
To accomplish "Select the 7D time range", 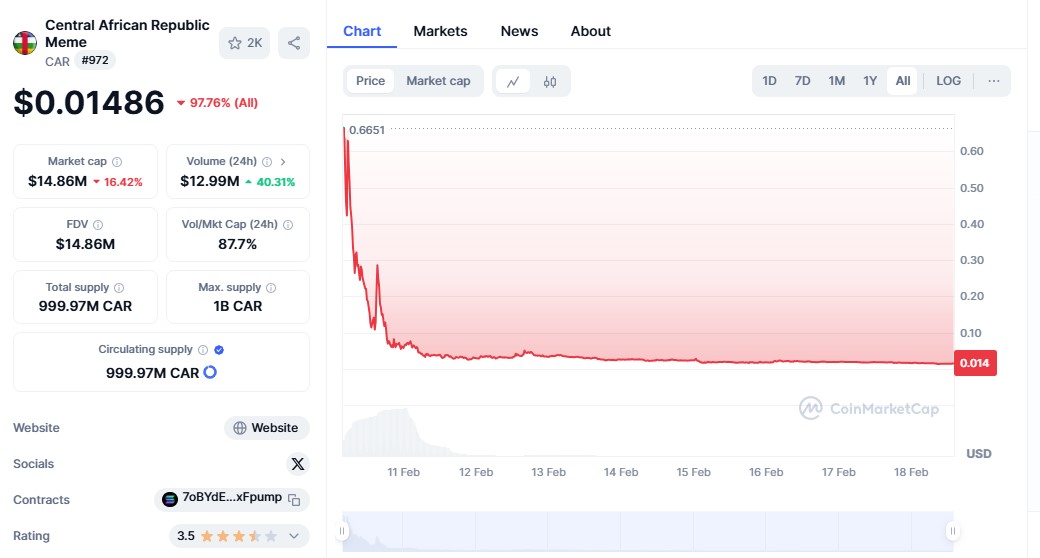I will [x=802, y=81].
